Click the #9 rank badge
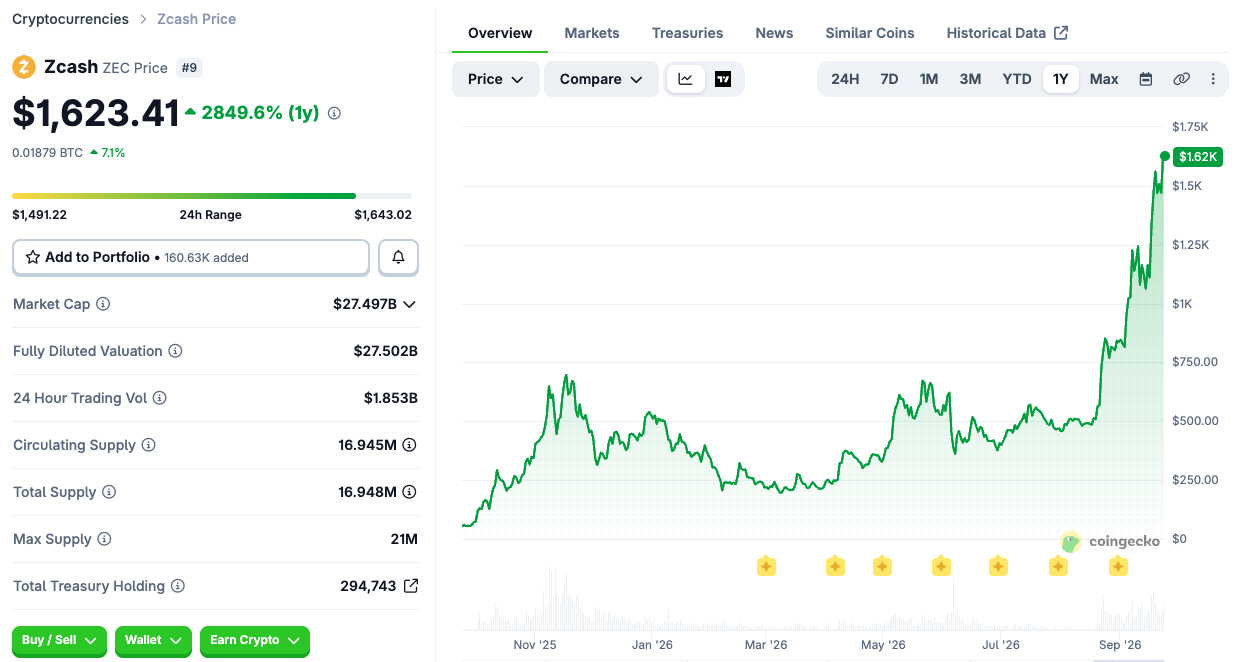The image size is (1241, 662). (x=188, y=67)
